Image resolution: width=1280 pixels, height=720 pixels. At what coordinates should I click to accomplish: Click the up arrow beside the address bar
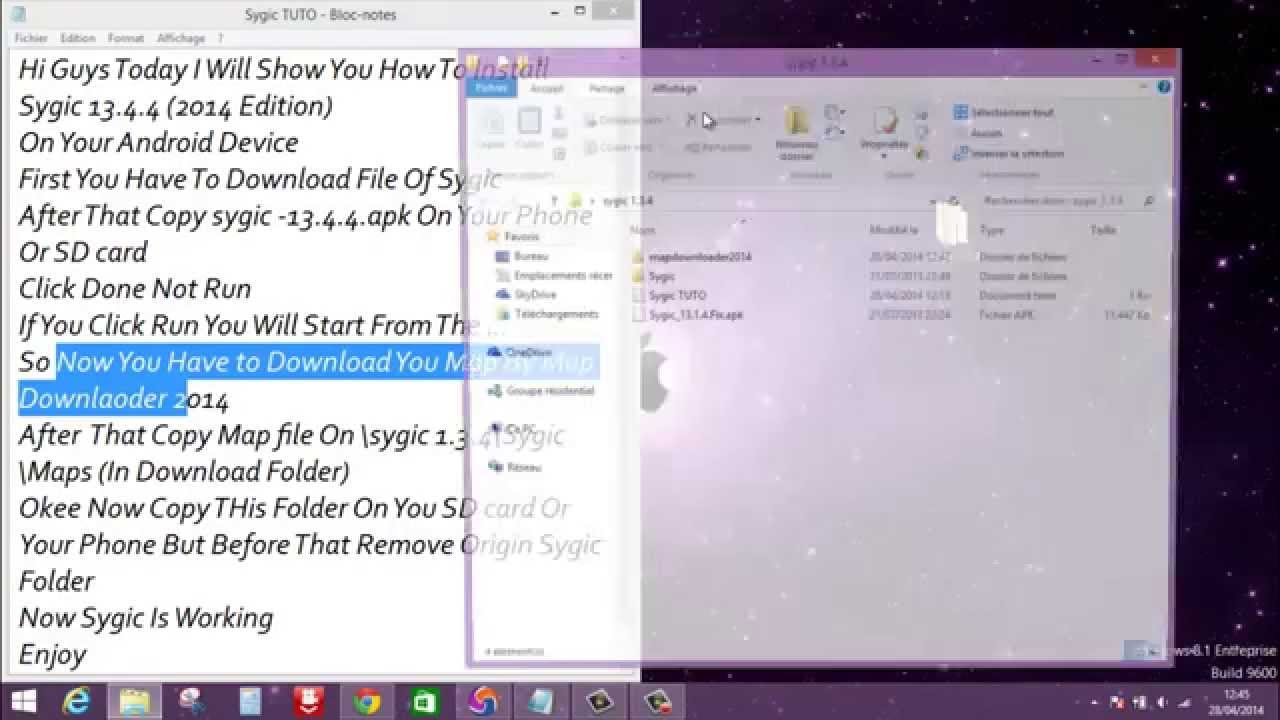pos(553,201)
